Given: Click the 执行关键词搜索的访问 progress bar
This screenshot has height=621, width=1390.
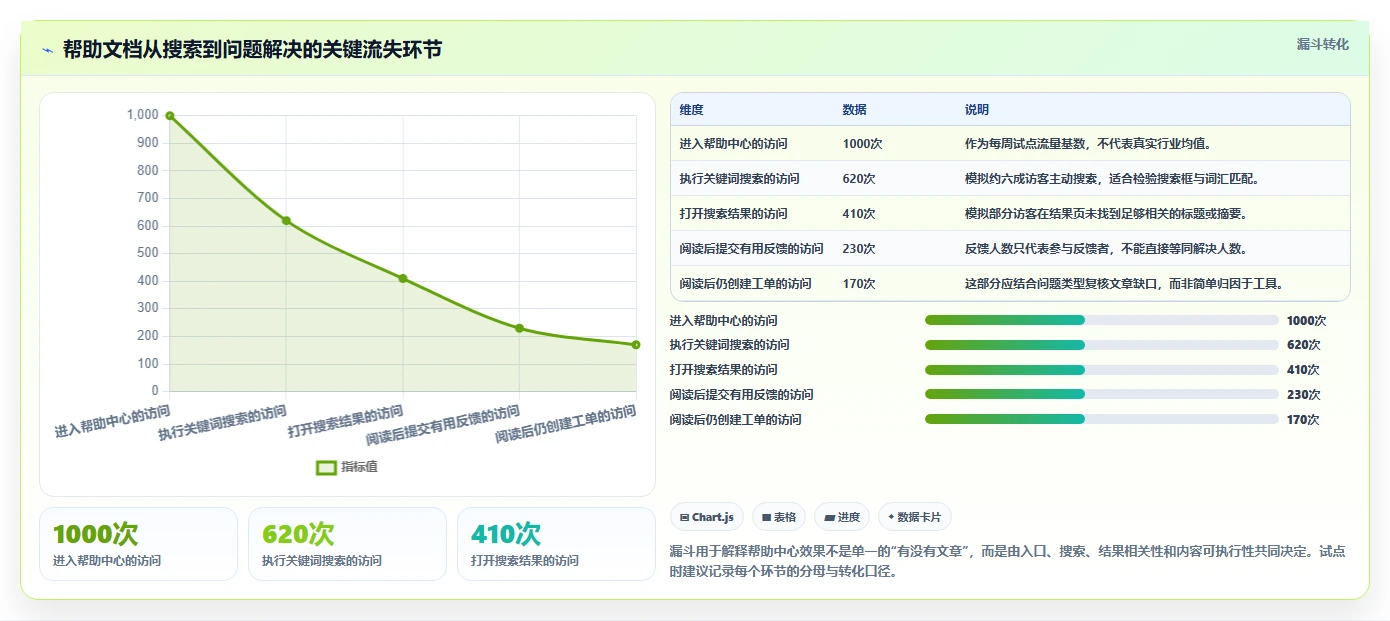Looking at the screenshot, I should pos(1101,345).
